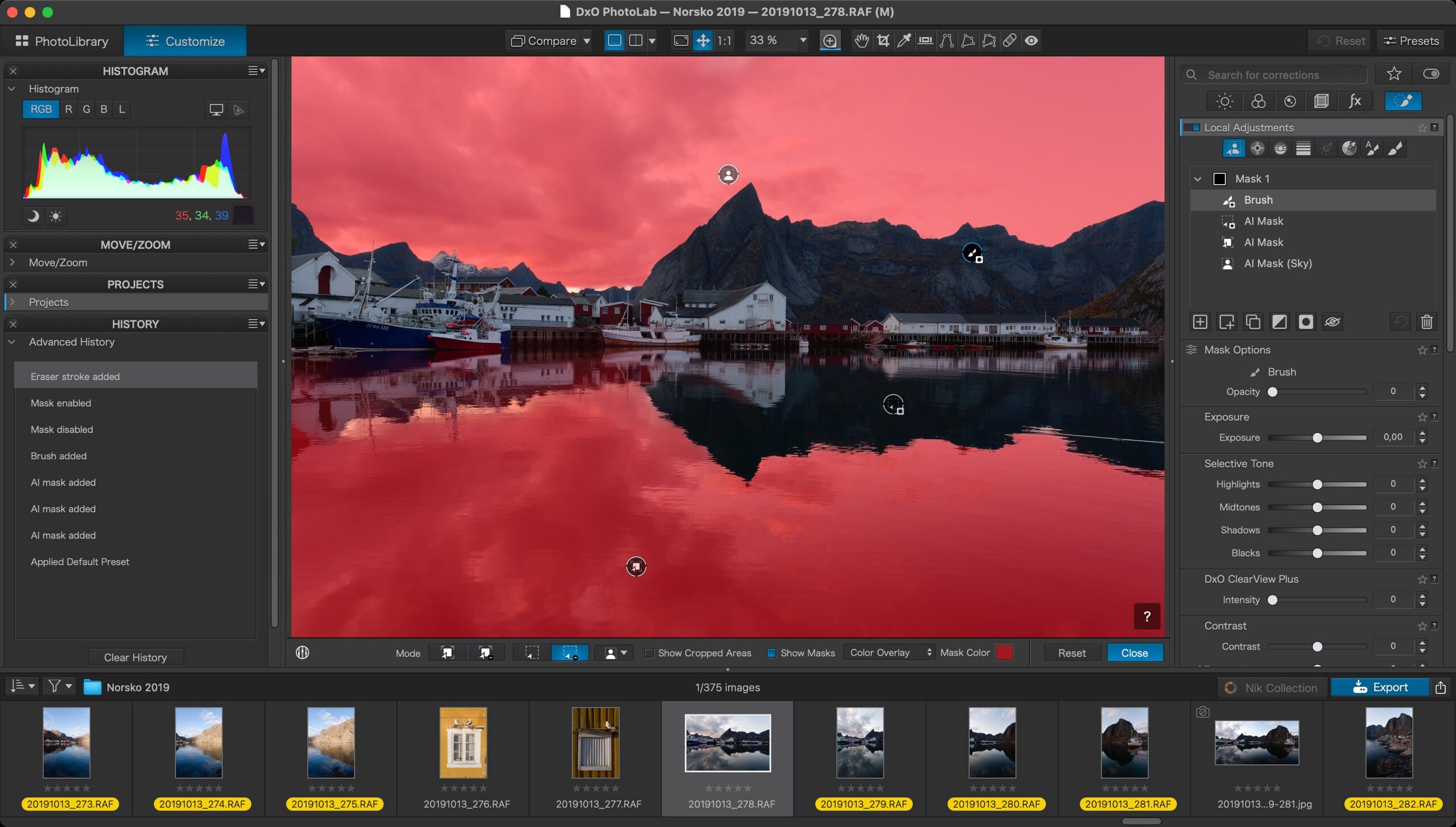Open the zoom percentage dropdown
Image resolution: width=1456 pixels, height=827 pixels.
(803, 40)
